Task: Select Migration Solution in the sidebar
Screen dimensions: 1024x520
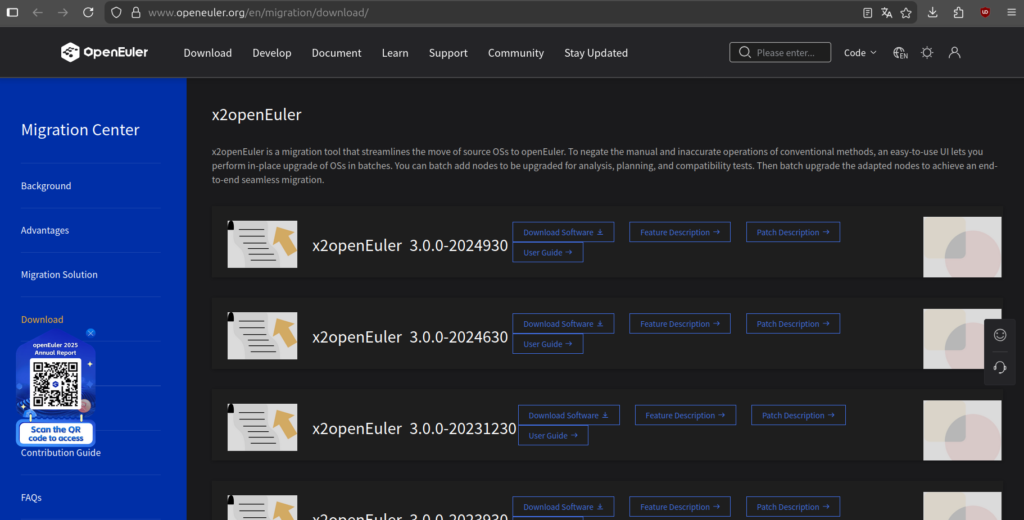Action: coord(59,275)
